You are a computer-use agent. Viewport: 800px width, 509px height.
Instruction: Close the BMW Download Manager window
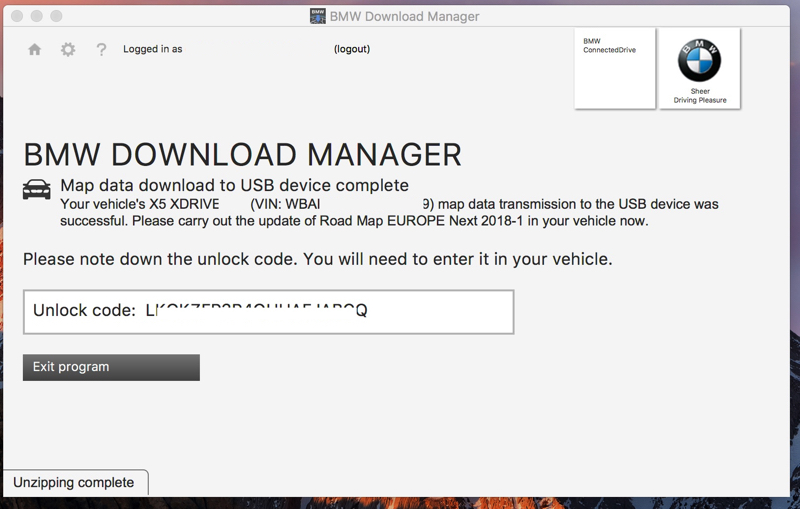tap(17, 16)
